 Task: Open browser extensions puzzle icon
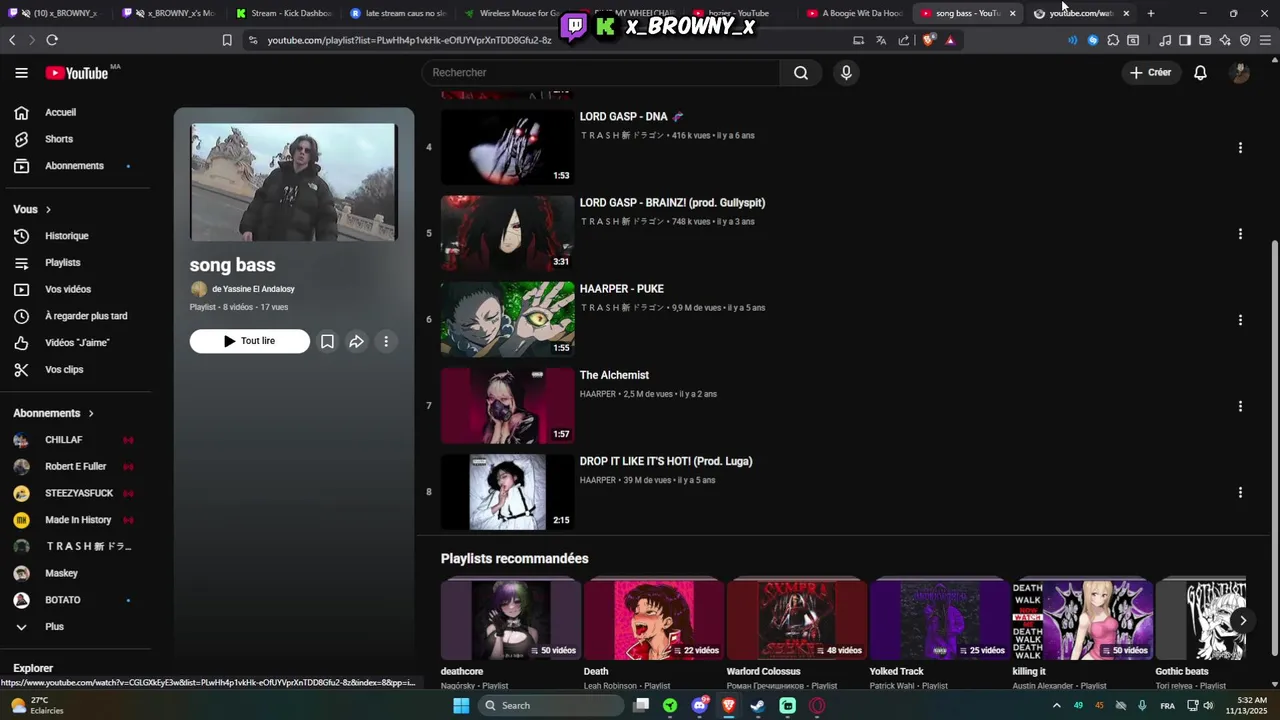(1113, 40)
